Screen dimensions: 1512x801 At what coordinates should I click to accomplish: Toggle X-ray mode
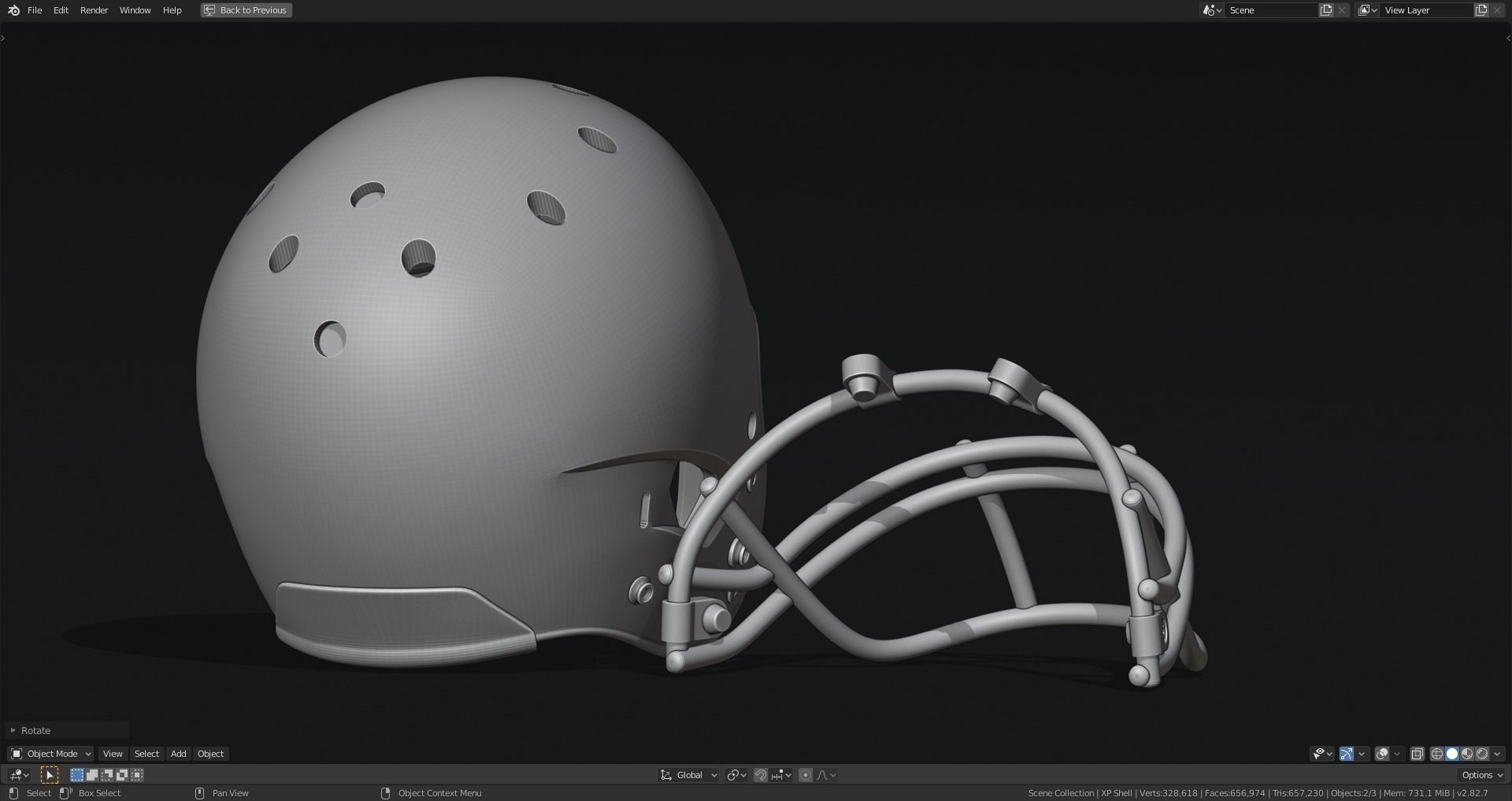coord(1417,754)
